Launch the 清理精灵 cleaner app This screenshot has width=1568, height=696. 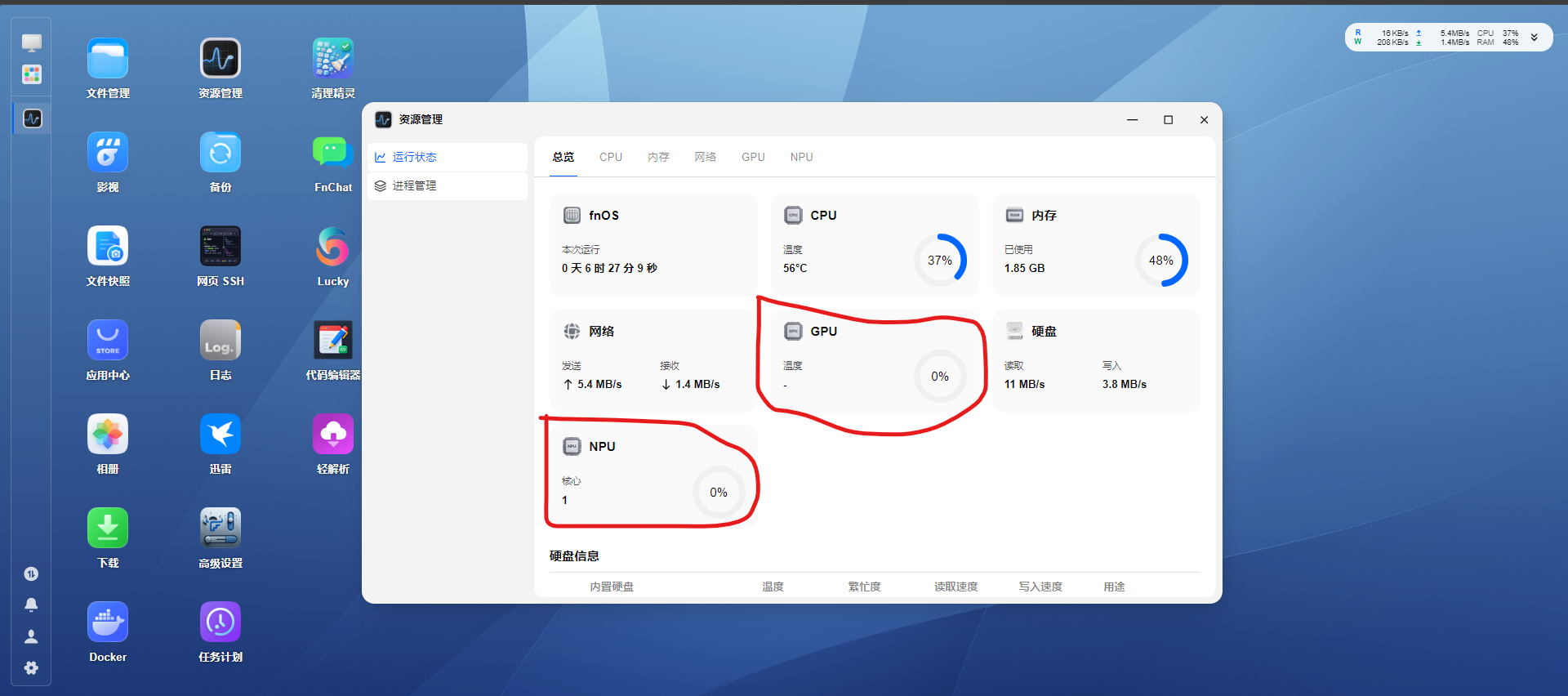(333, 59)
